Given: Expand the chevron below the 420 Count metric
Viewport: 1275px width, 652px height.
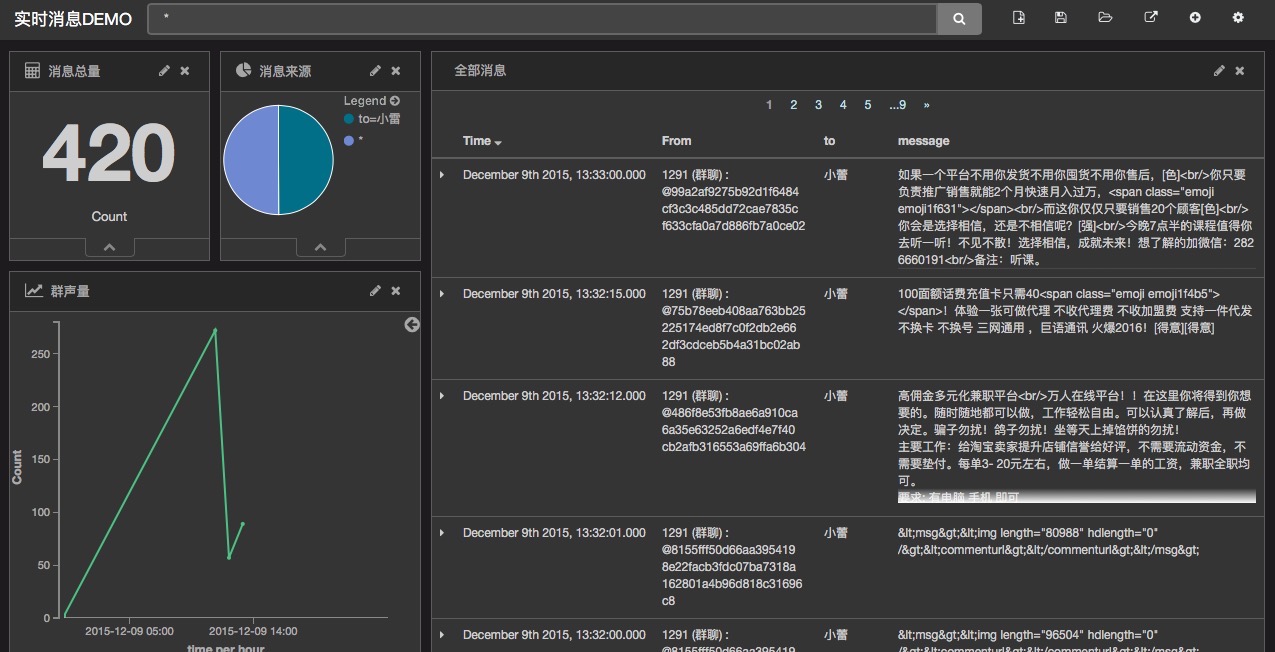Looking at the screenshot, I should [110, 247].
